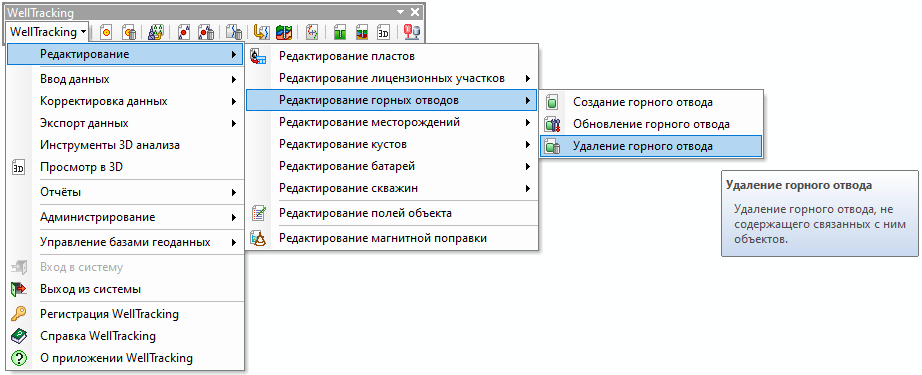Click the colored geological layers toolbar icon
The height and width of the screenshot is (375, 922).
(284, 32)
